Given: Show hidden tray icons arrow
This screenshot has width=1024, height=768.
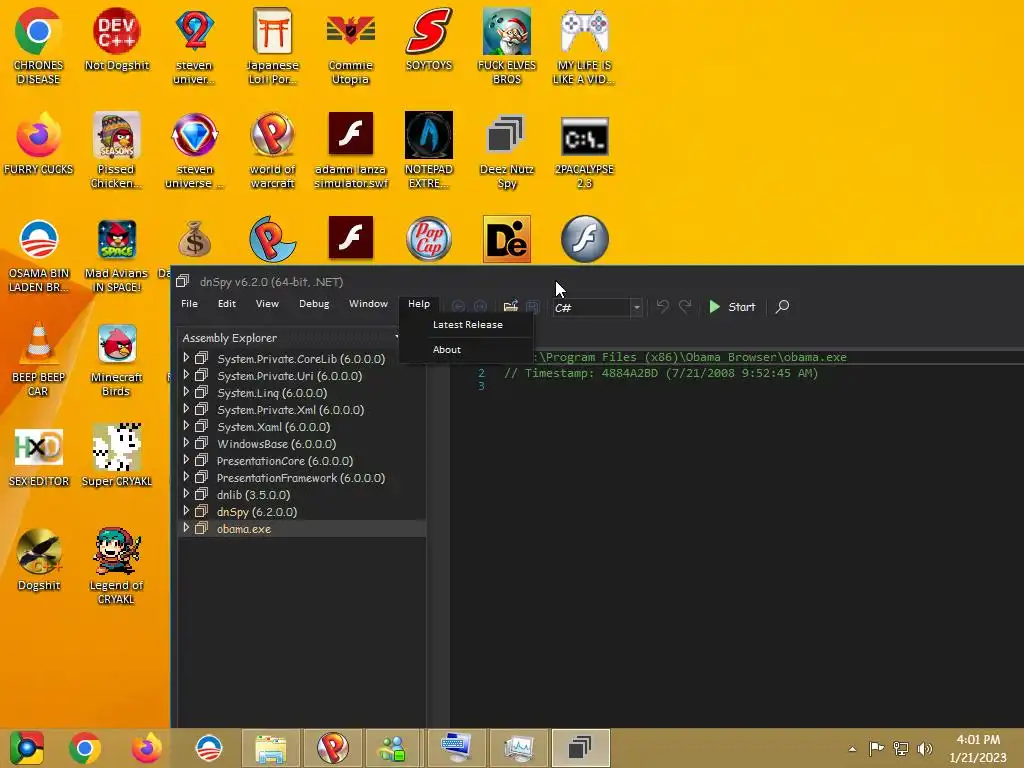Looking at the screenshot, I should pos(852,748).
